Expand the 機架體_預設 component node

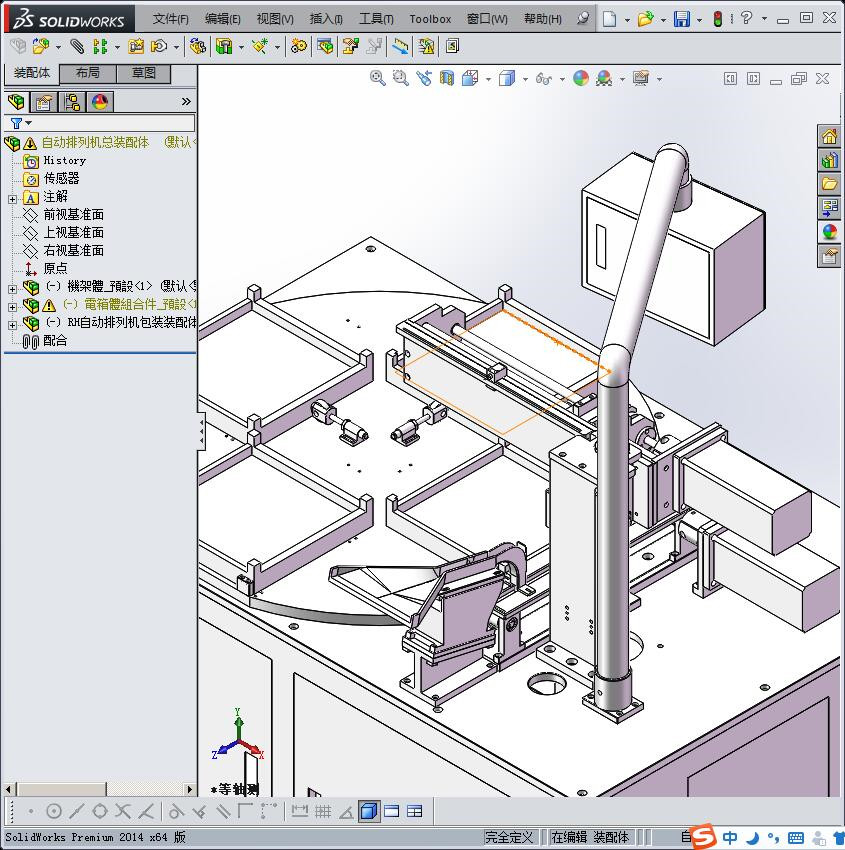[x=12, y=288]
